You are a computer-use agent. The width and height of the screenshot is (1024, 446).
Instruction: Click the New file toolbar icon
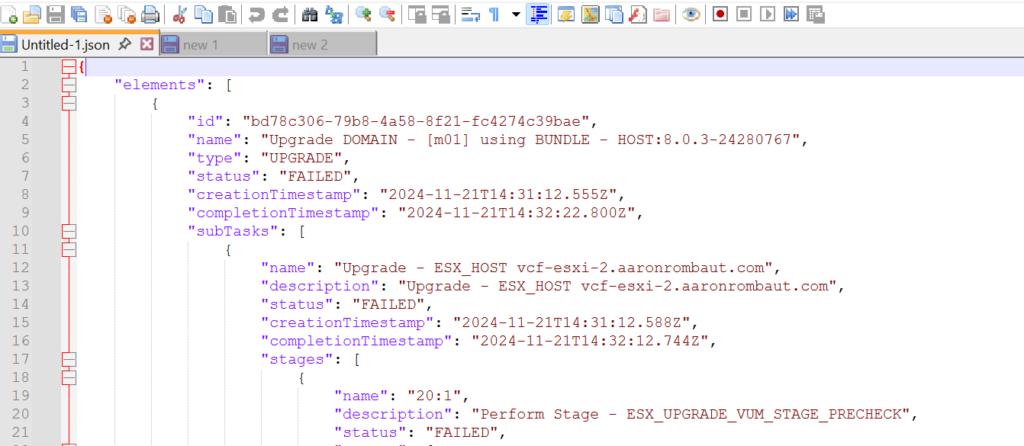coord(10,14)
